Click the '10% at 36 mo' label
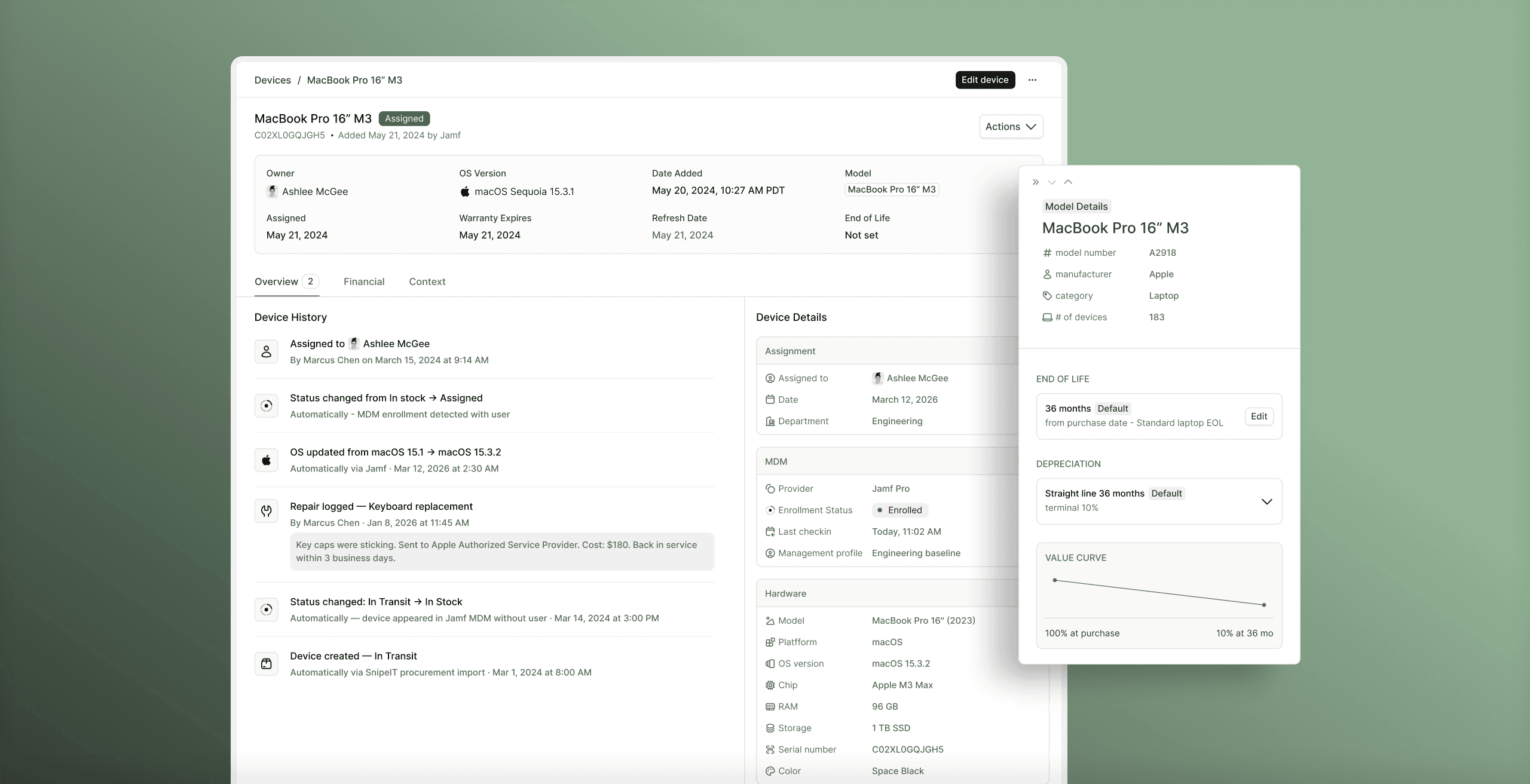Image resolution: width=1530 pixels, height=784 pixels. [1244, 633]
